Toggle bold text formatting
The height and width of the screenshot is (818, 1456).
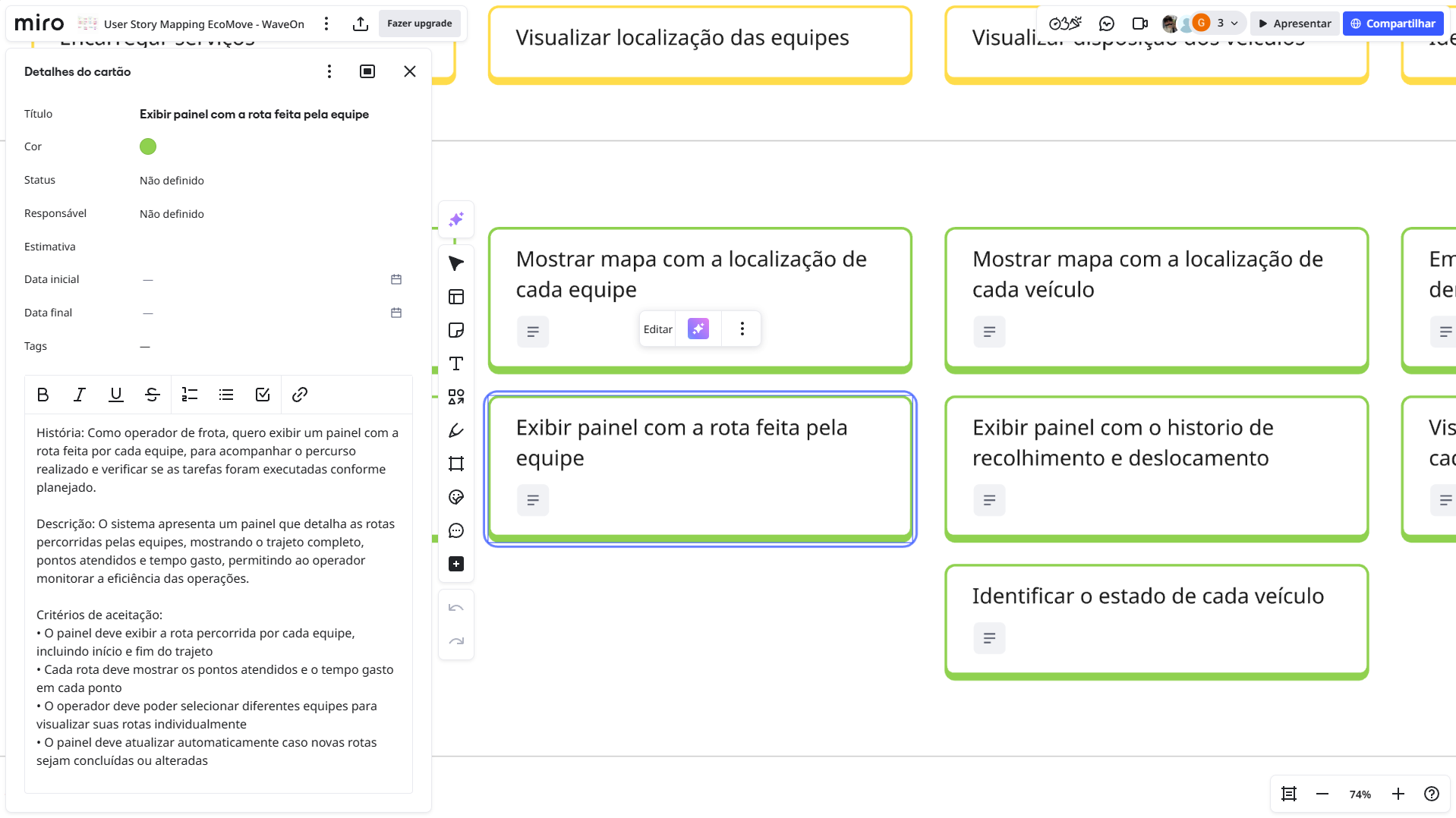click(x=43, y=395)
